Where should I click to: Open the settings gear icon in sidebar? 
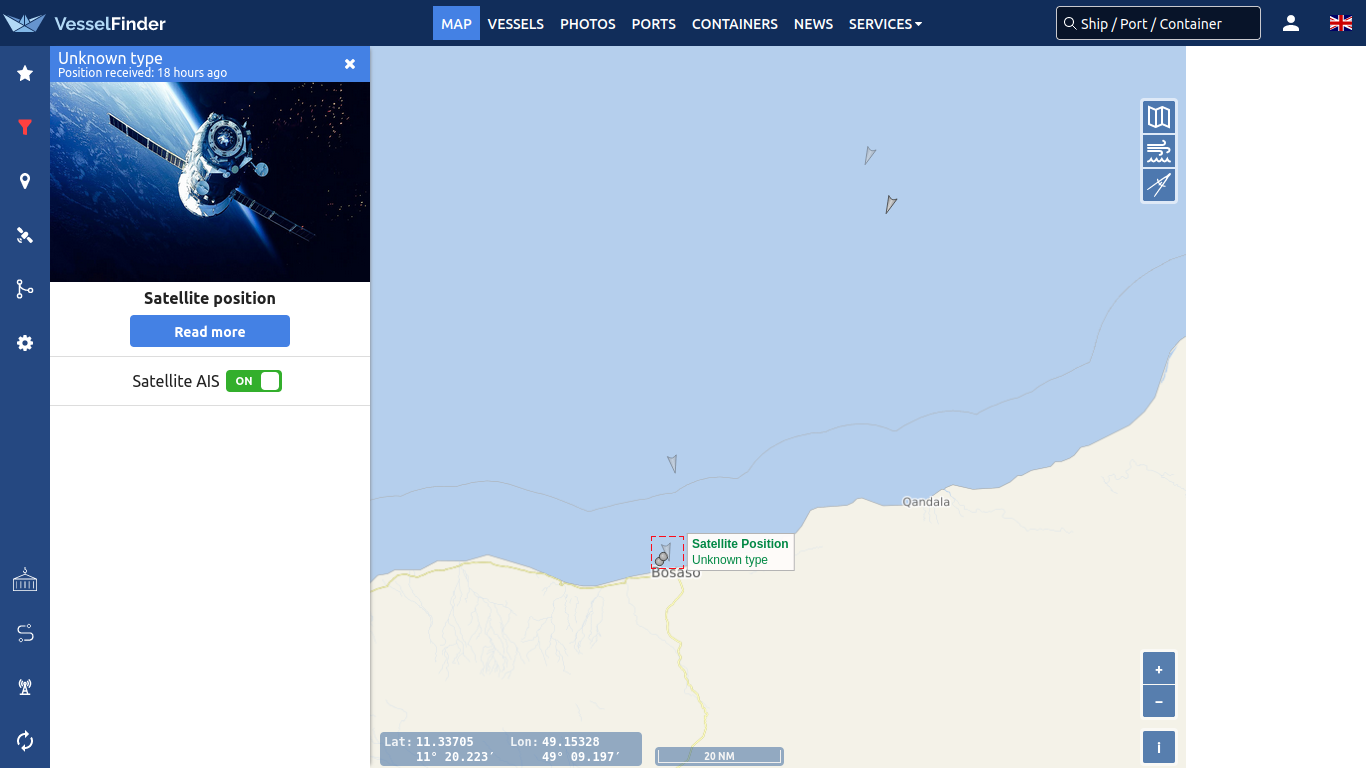click(x=25, y=343)
